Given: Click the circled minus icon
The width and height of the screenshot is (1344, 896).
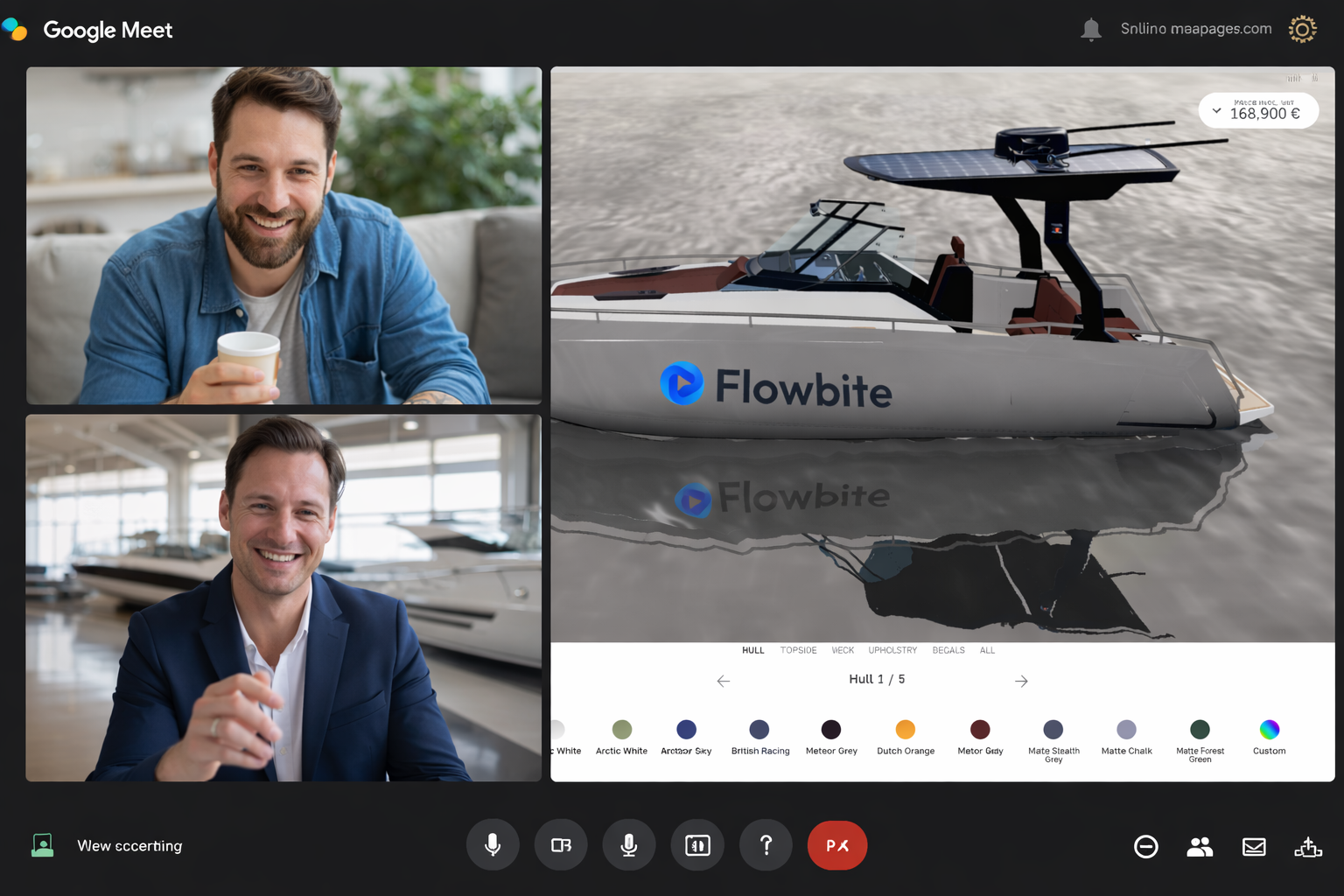Looking at the screenshot, I should click(1145, 847).
